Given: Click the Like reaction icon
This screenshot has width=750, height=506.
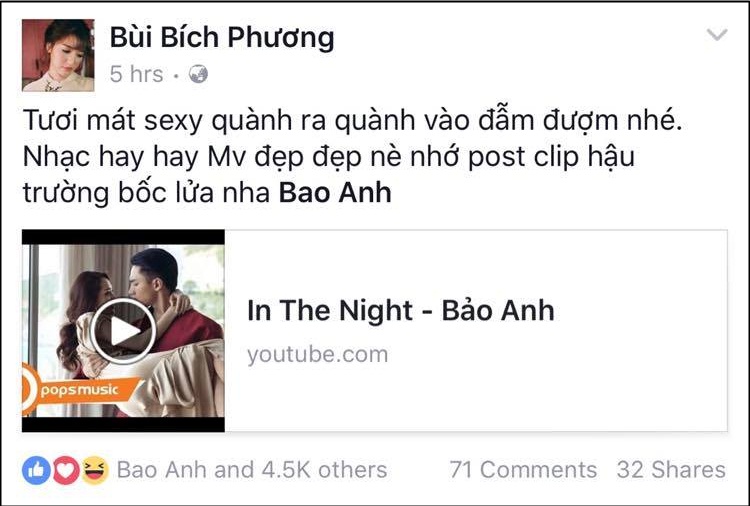Looking at the screenshot, I should pos(36,470).
